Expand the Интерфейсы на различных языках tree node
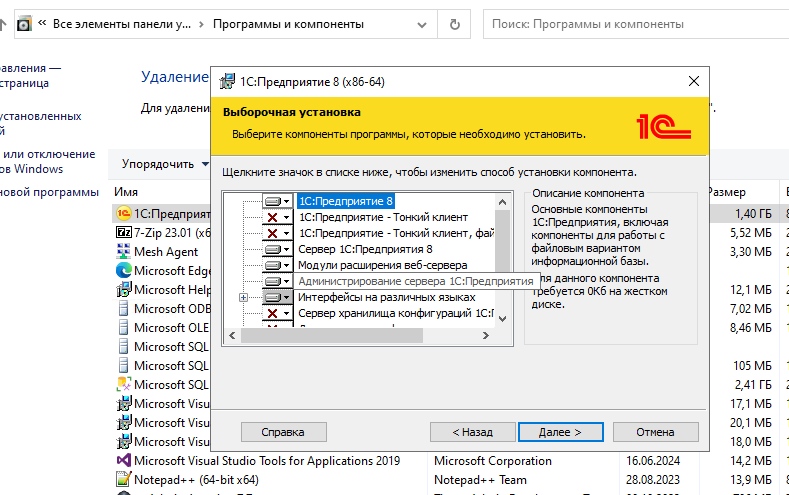The width and height of the screenshot is (789, 495). pyautogui.click(x=244, y=297)
